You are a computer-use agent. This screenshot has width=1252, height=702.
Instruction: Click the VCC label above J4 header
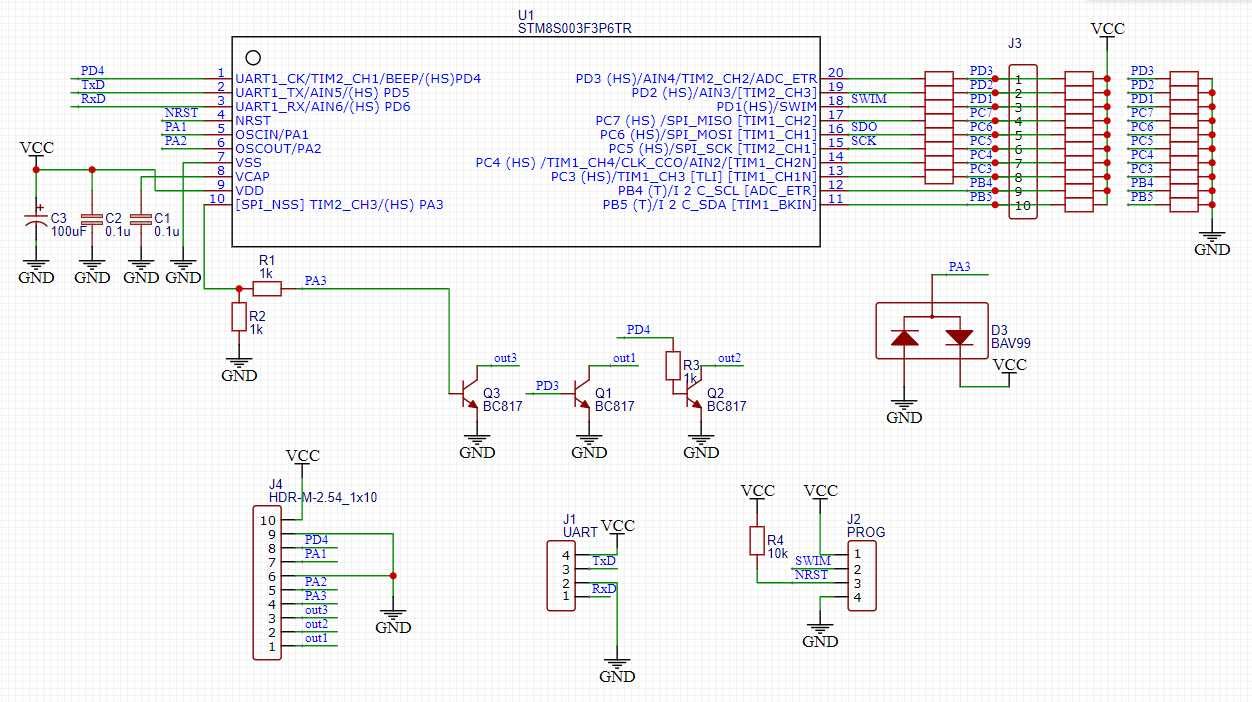point(302,456)
